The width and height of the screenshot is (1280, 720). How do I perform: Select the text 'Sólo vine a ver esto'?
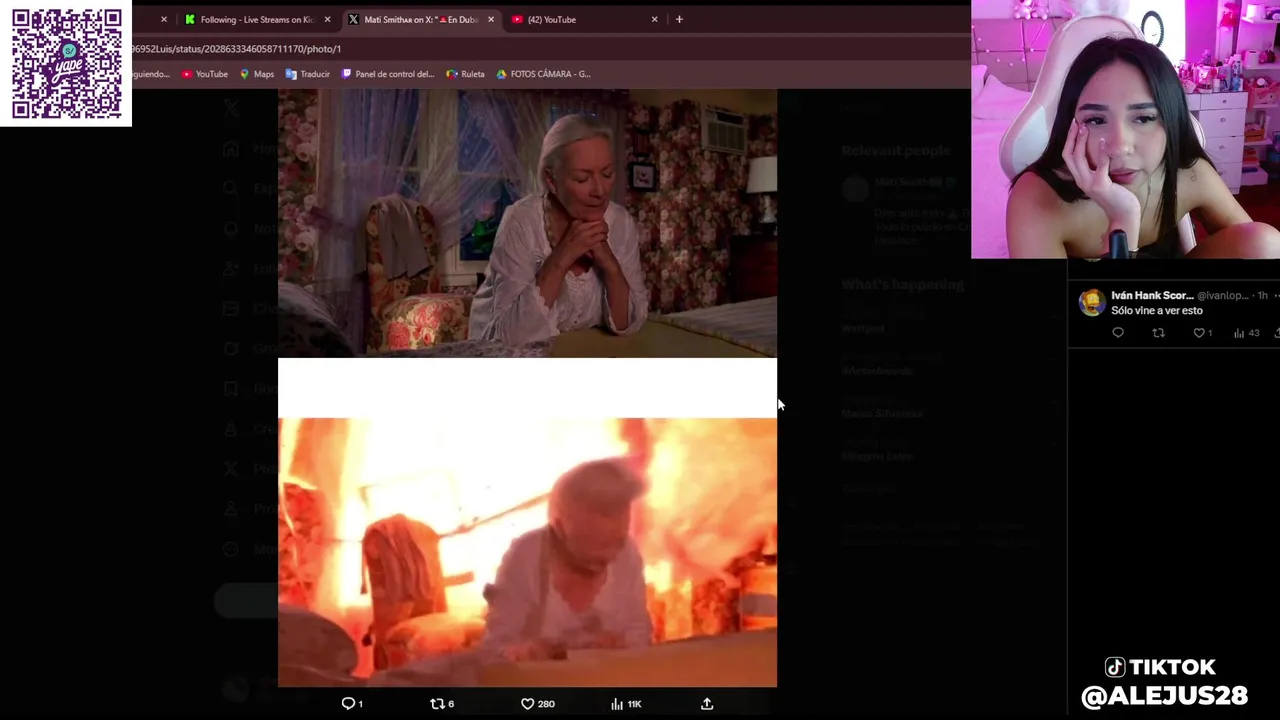[x=1157, y=311]
